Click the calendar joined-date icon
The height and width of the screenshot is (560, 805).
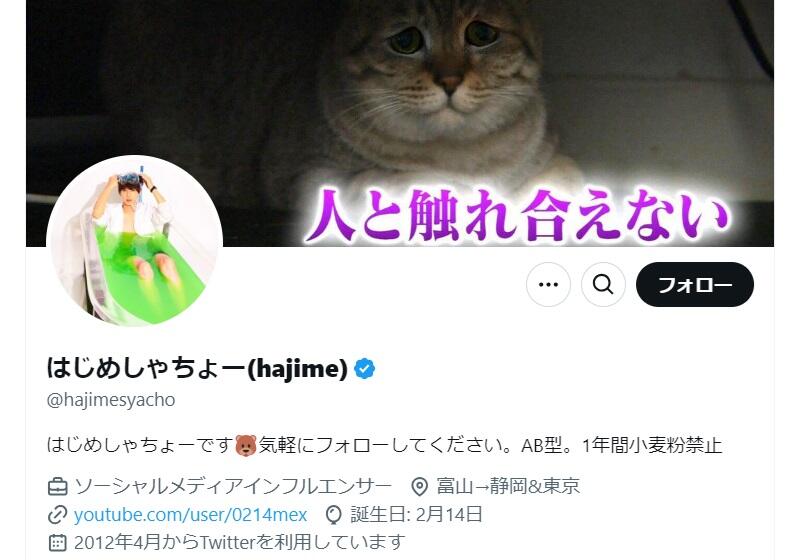[58, 543]
